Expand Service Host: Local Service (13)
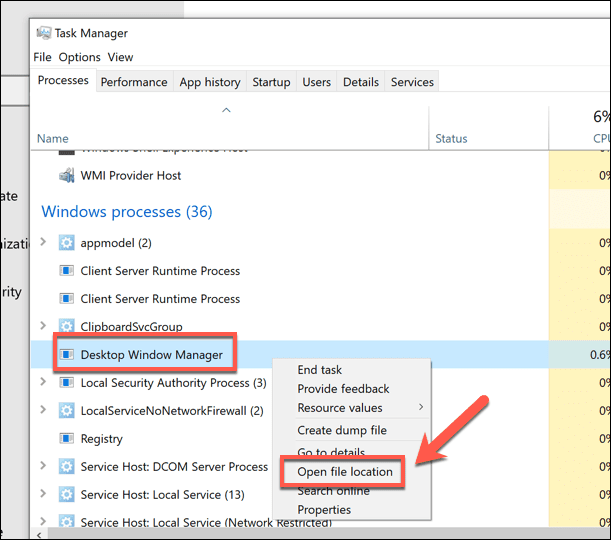Screen dimensions: 611x540 (43, 494)
